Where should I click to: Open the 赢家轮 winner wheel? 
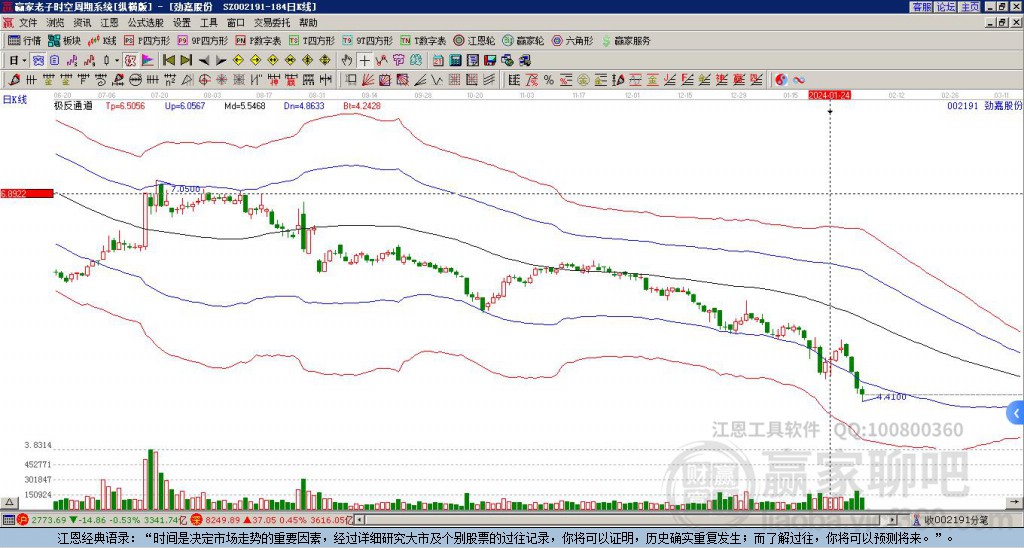pos(522,40)
